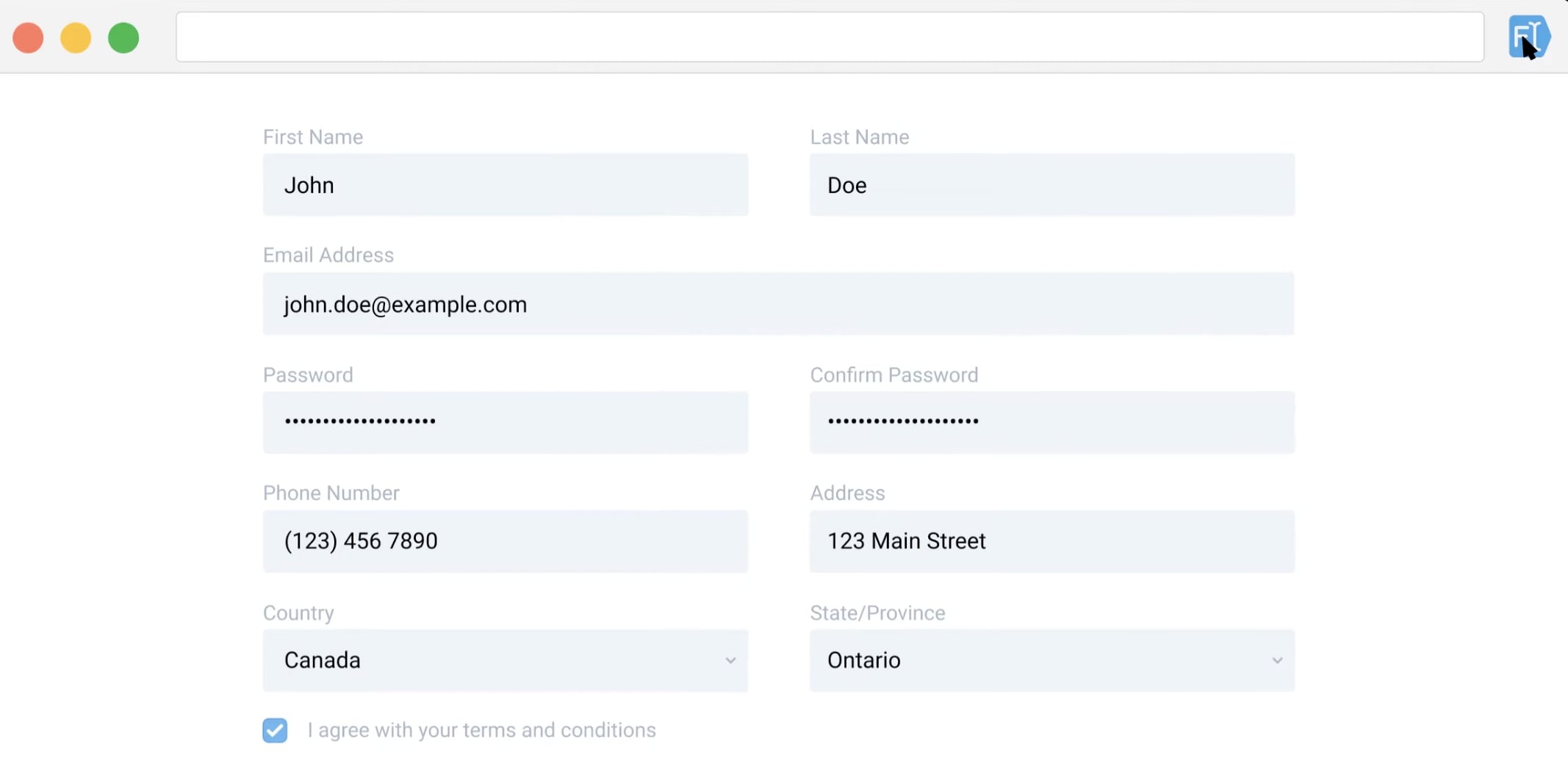Viewport: 1568px width, 777px height.
Task: Click the 'Phone Number' field label
Action: pyautogui.click(x=331, y=493)
